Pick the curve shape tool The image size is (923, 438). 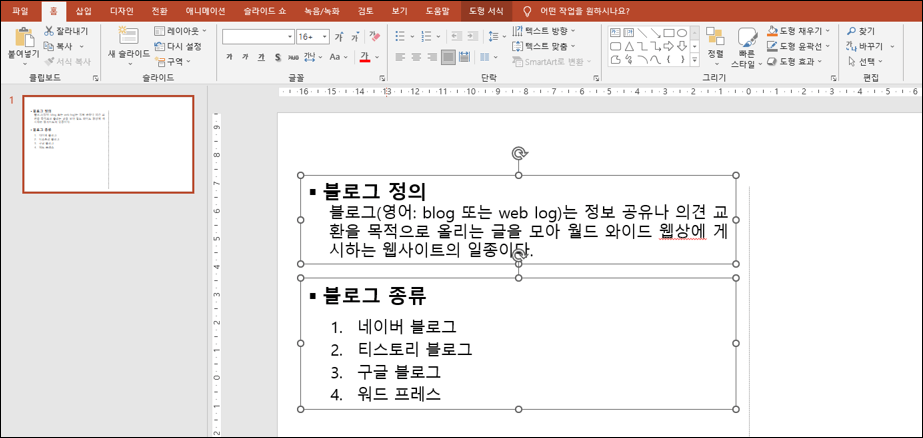(656, 59)
